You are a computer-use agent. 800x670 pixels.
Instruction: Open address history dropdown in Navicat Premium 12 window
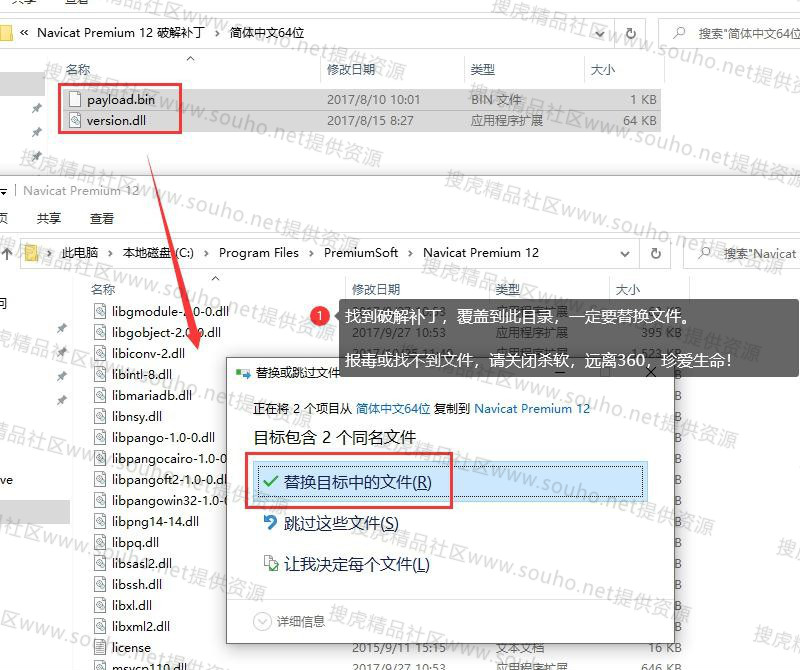(625, 254)
